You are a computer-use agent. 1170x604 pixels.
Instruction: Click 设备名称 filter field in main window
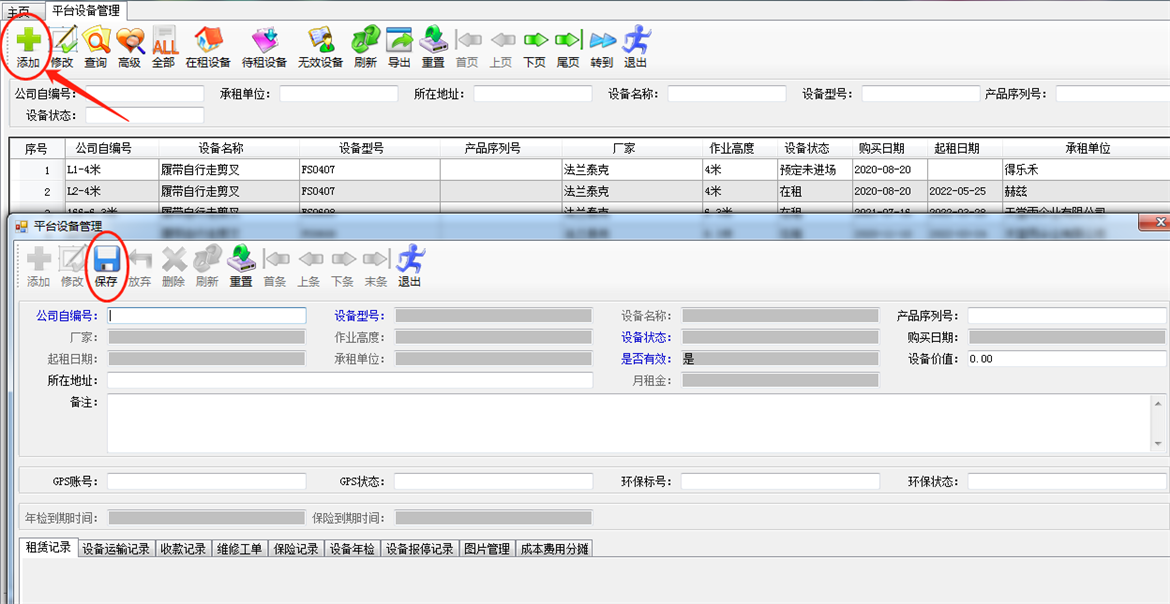[727, 93]
